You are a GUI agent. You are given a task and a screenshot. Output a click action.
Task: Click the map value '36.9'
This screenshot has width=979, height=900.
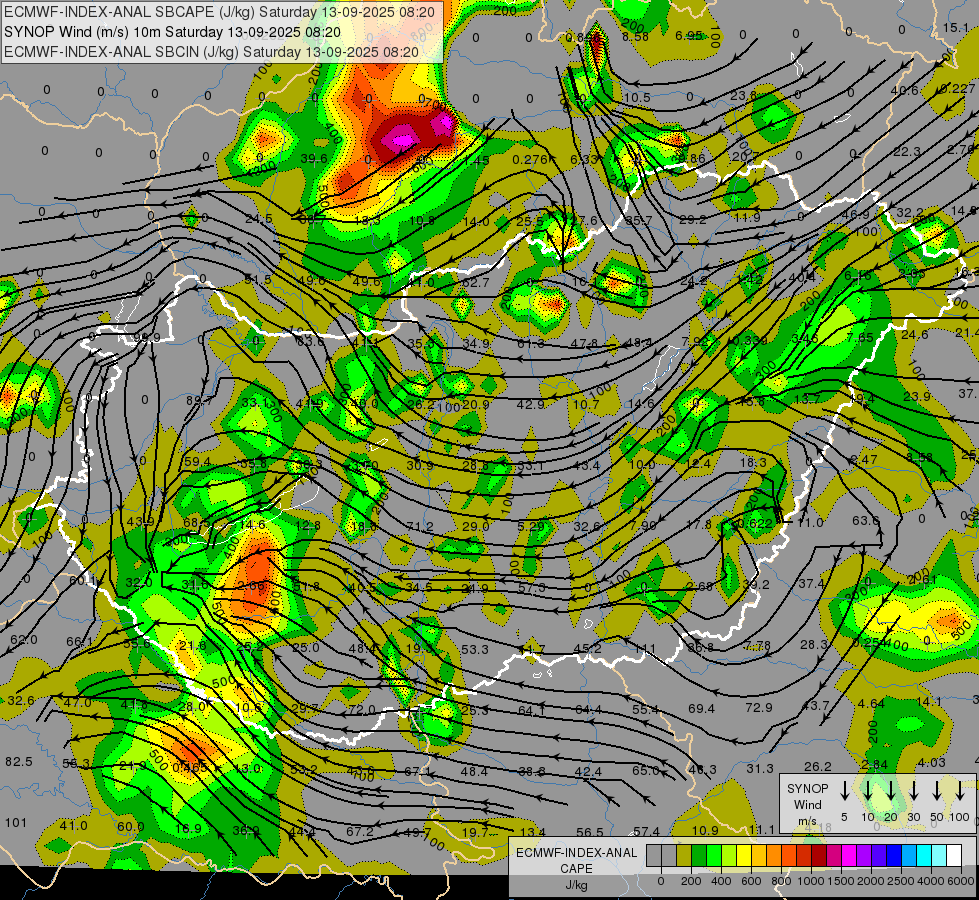click(245, 830)
